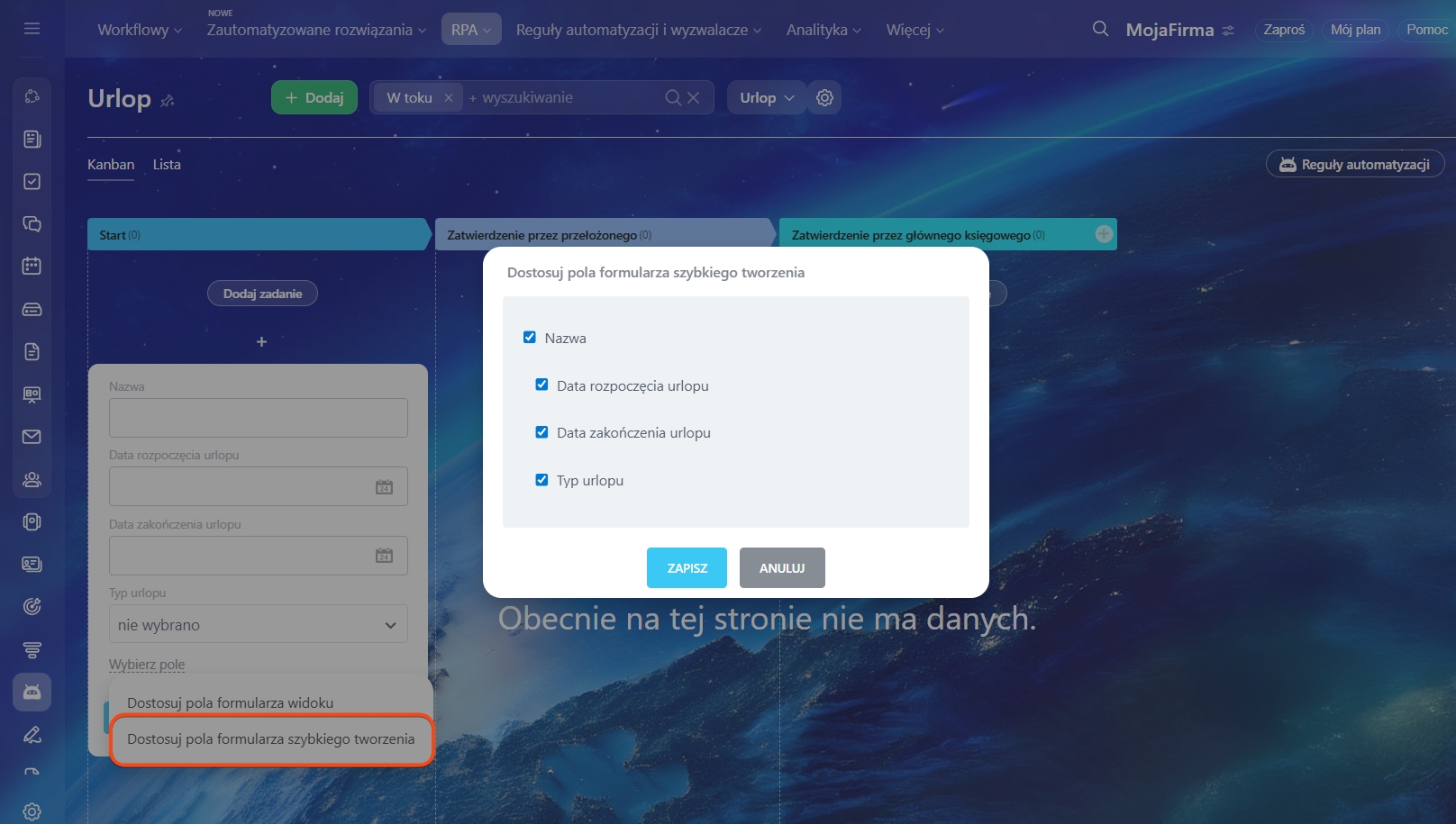Expand 'Reguły automatyzacji i wyzwalacze' menu
This screenshot has height=824, width=1456.
(x=639, y=30)
